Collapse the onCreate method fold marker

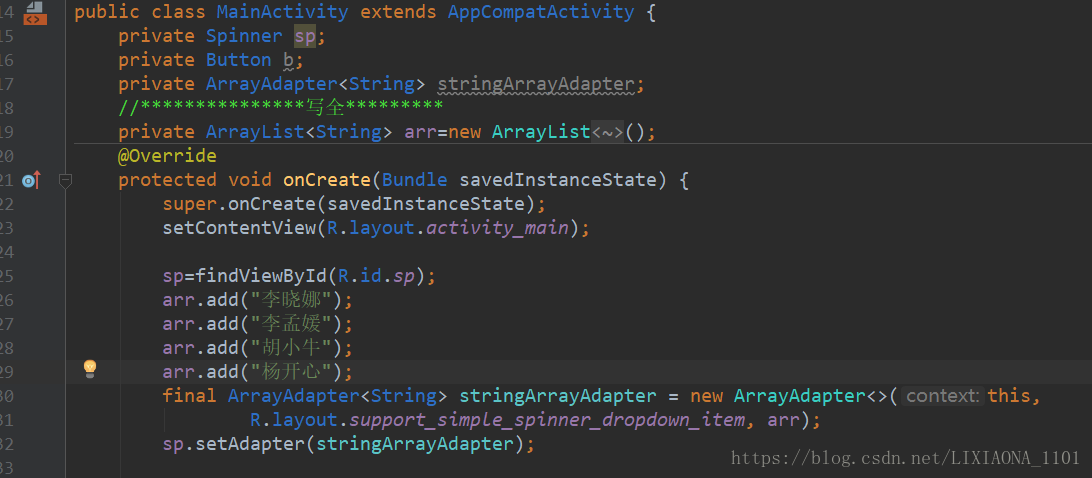(x=65, y=181)
